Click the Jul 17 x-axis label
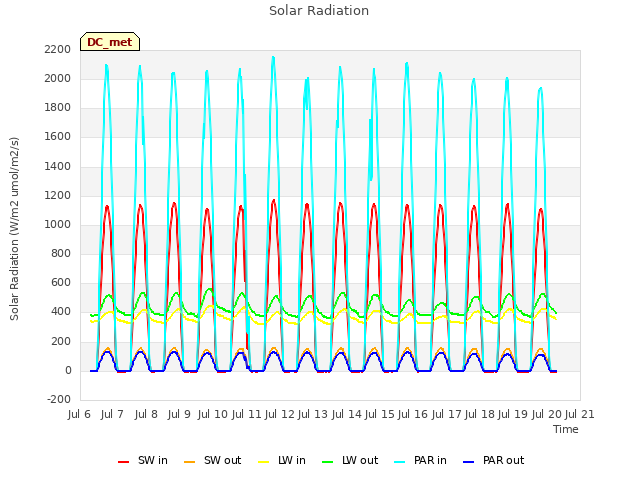The image size is (640, 480). click(x=446, y=414)
